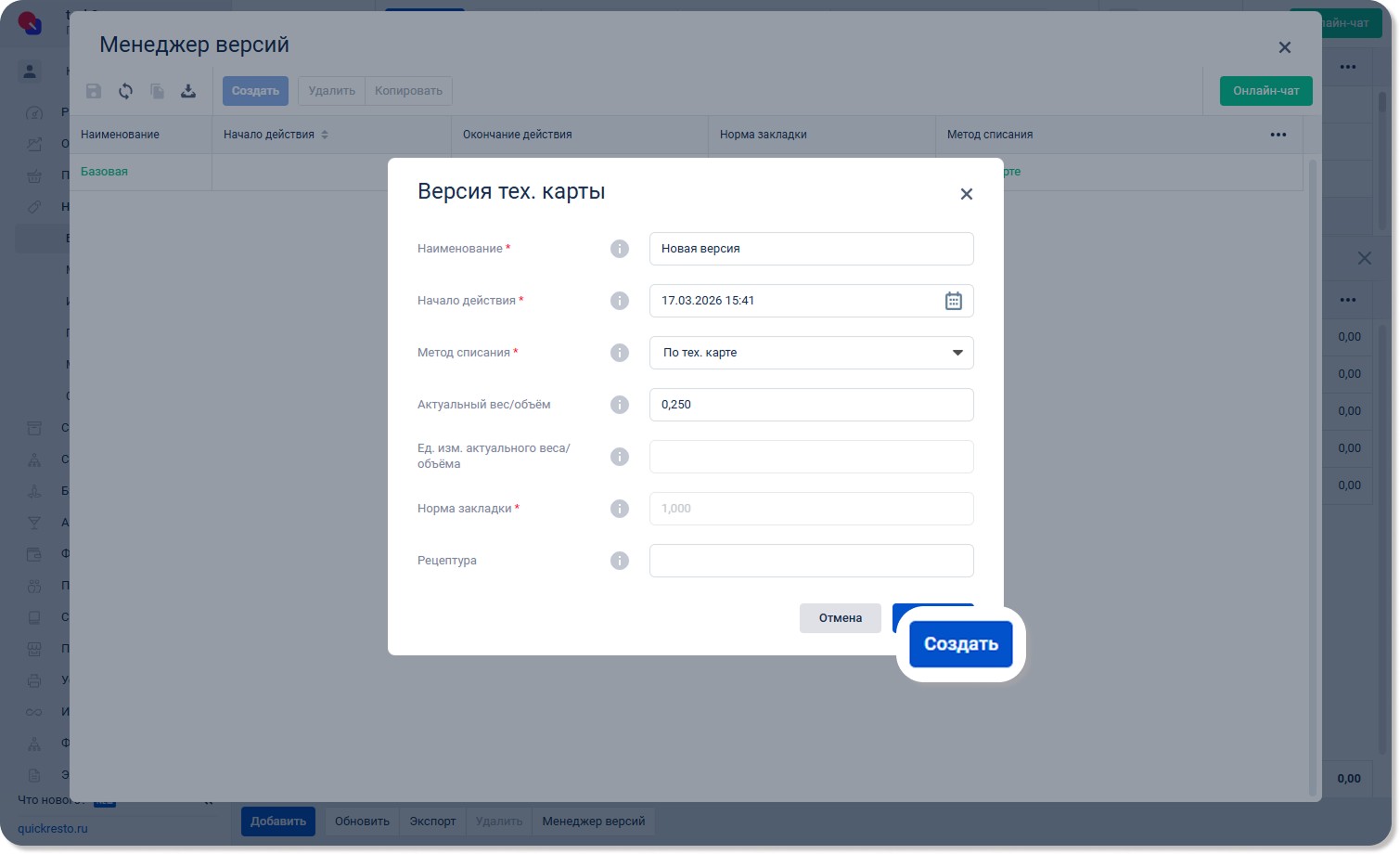This screenshot has height=854, width=1400.
Task: Click info icon next to Актуальный вес/объём
Action: click(x=620, y=405)
